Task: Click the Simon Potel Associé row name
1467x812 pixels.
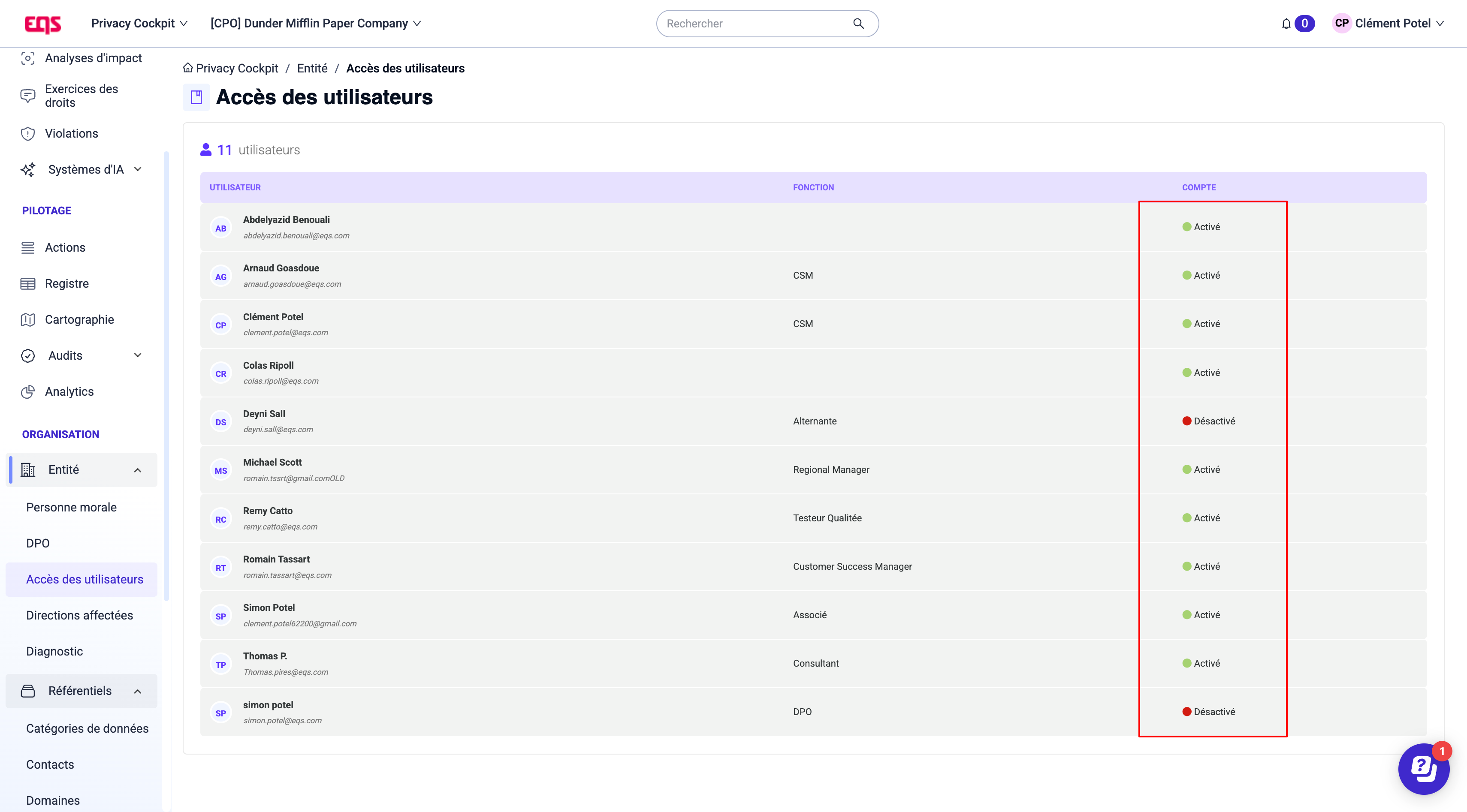Action: point(269,607)
